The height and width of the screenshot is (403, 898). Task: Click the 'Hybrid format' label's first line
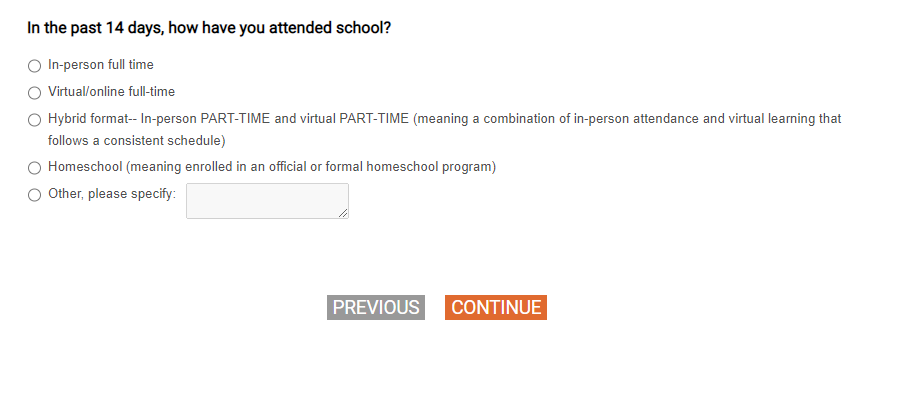tap(444, 119)
